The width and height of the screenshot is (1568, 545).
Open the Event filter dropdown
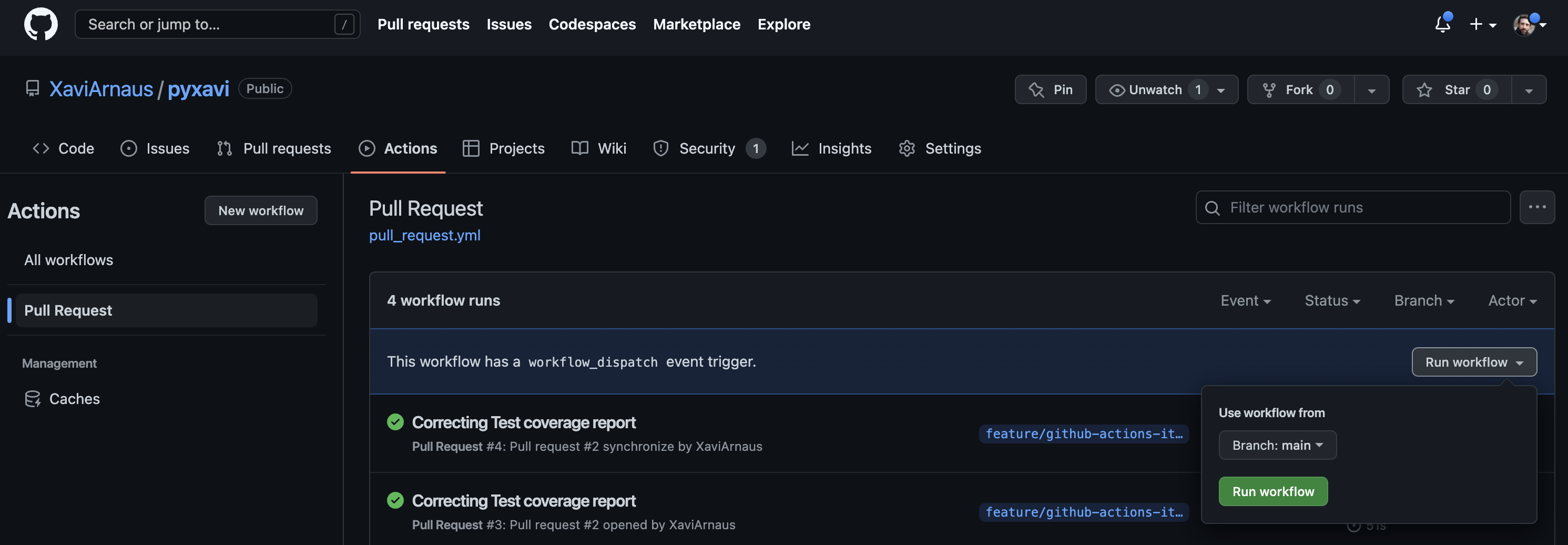tap(1245, 301)
